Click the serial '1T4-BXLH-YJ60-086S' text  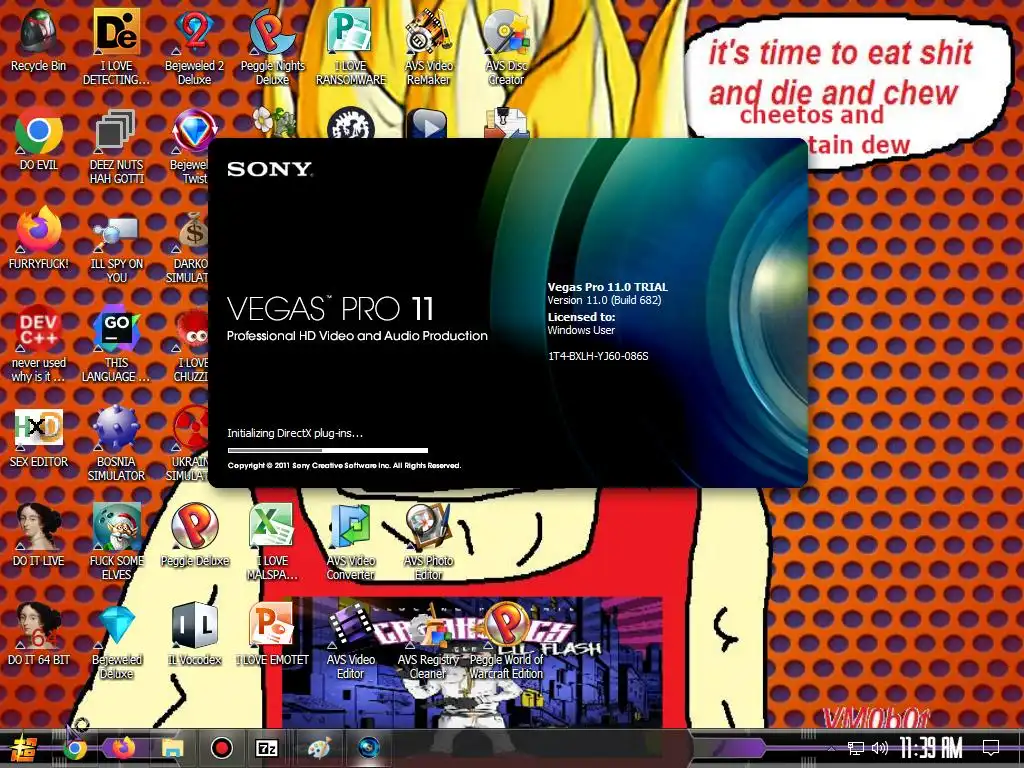pos(598,356)
